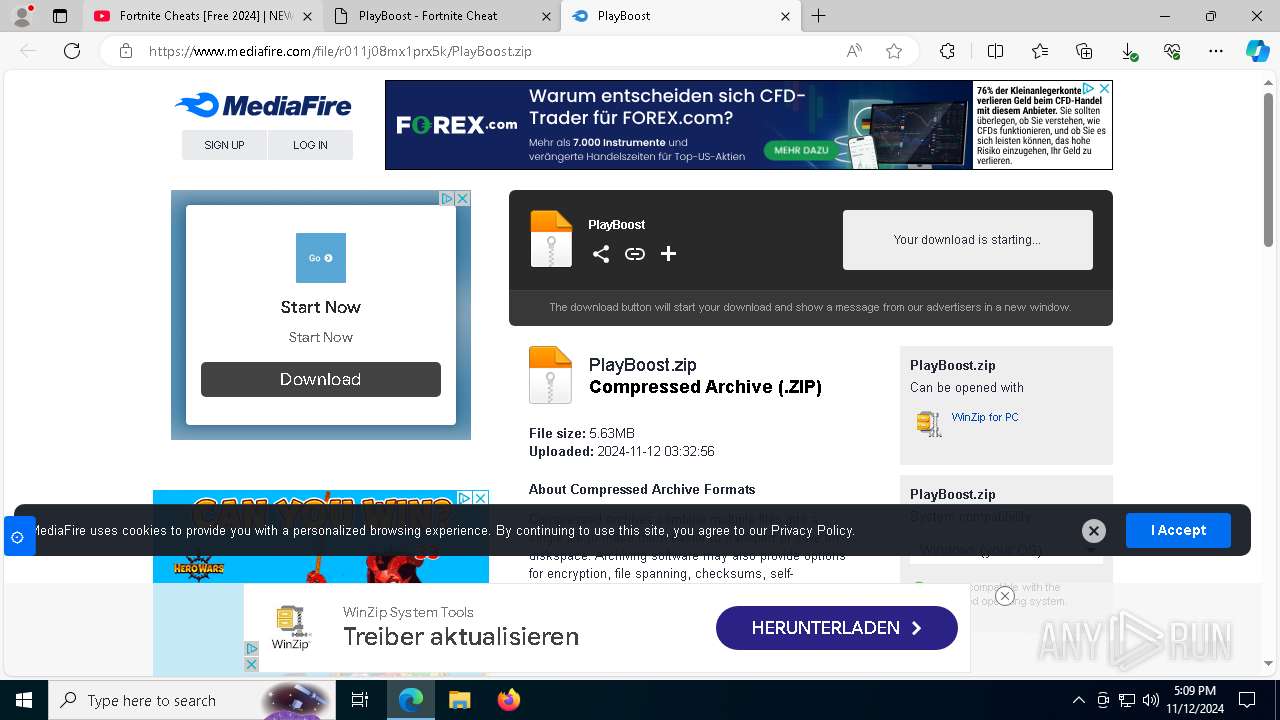Open a new tab with the plus button

(818, 16)
